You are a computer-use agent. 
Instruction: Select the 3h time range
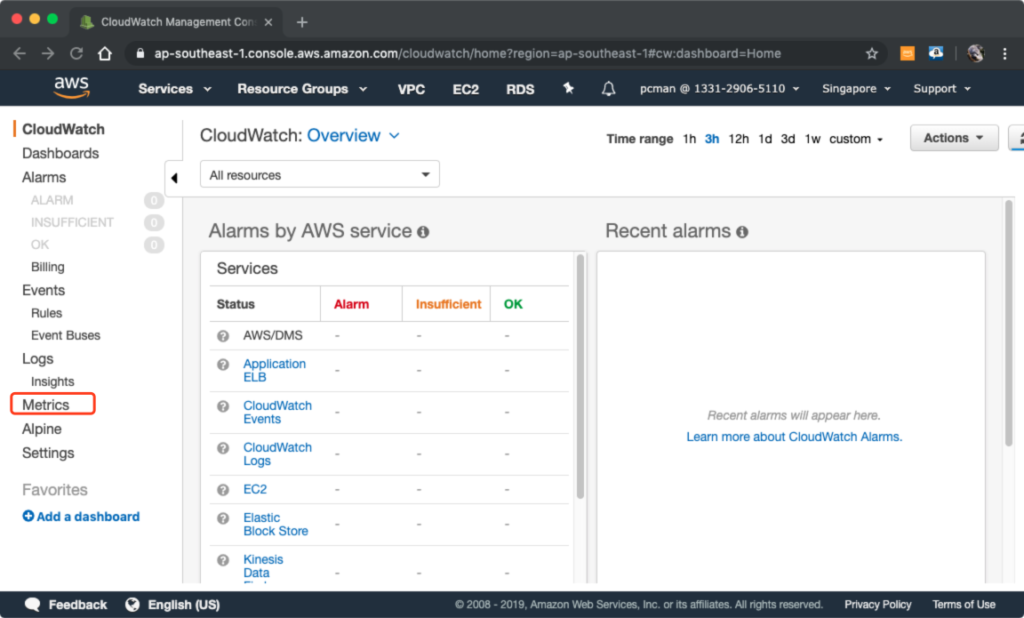(712, 139)
